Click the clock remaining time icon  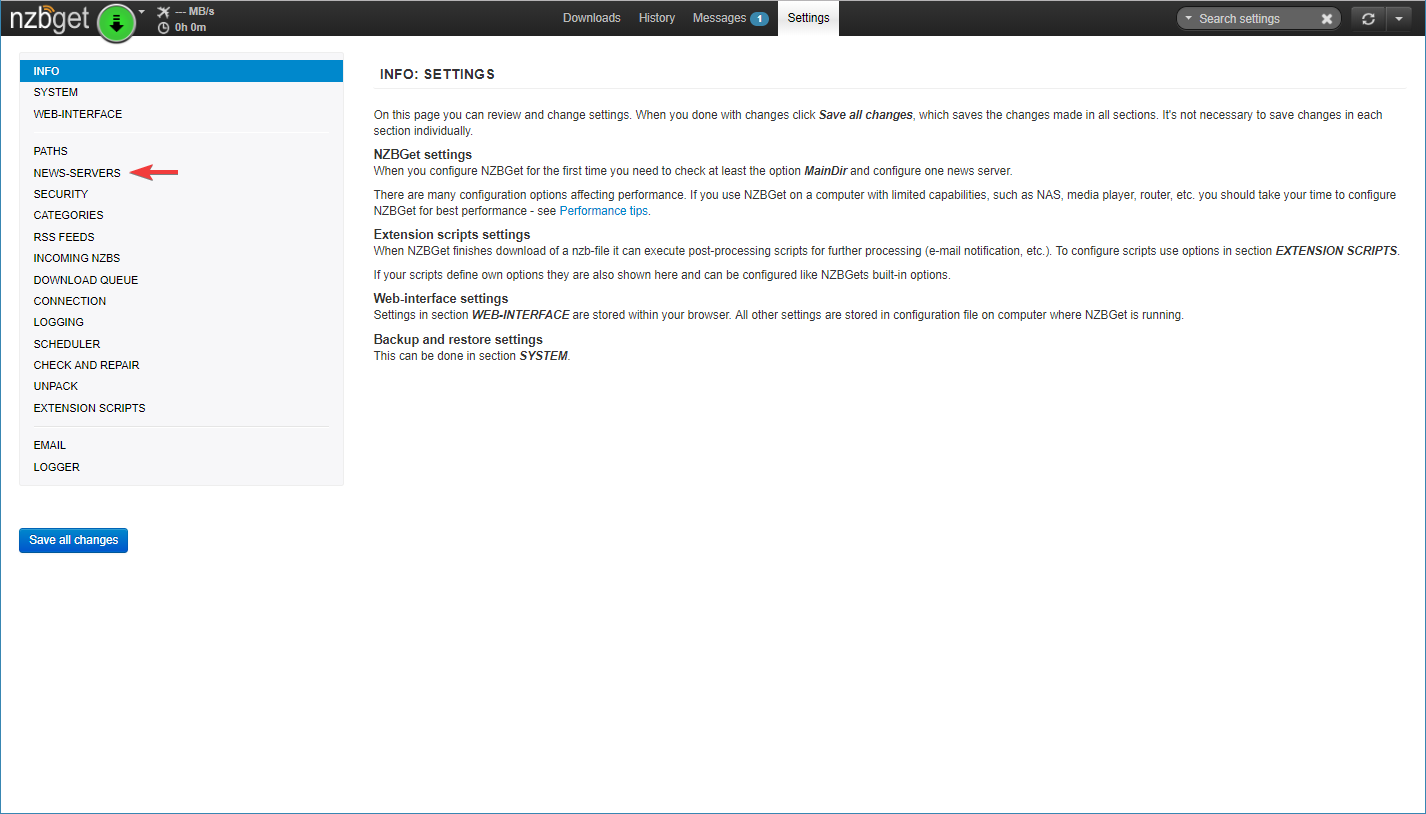164,28
